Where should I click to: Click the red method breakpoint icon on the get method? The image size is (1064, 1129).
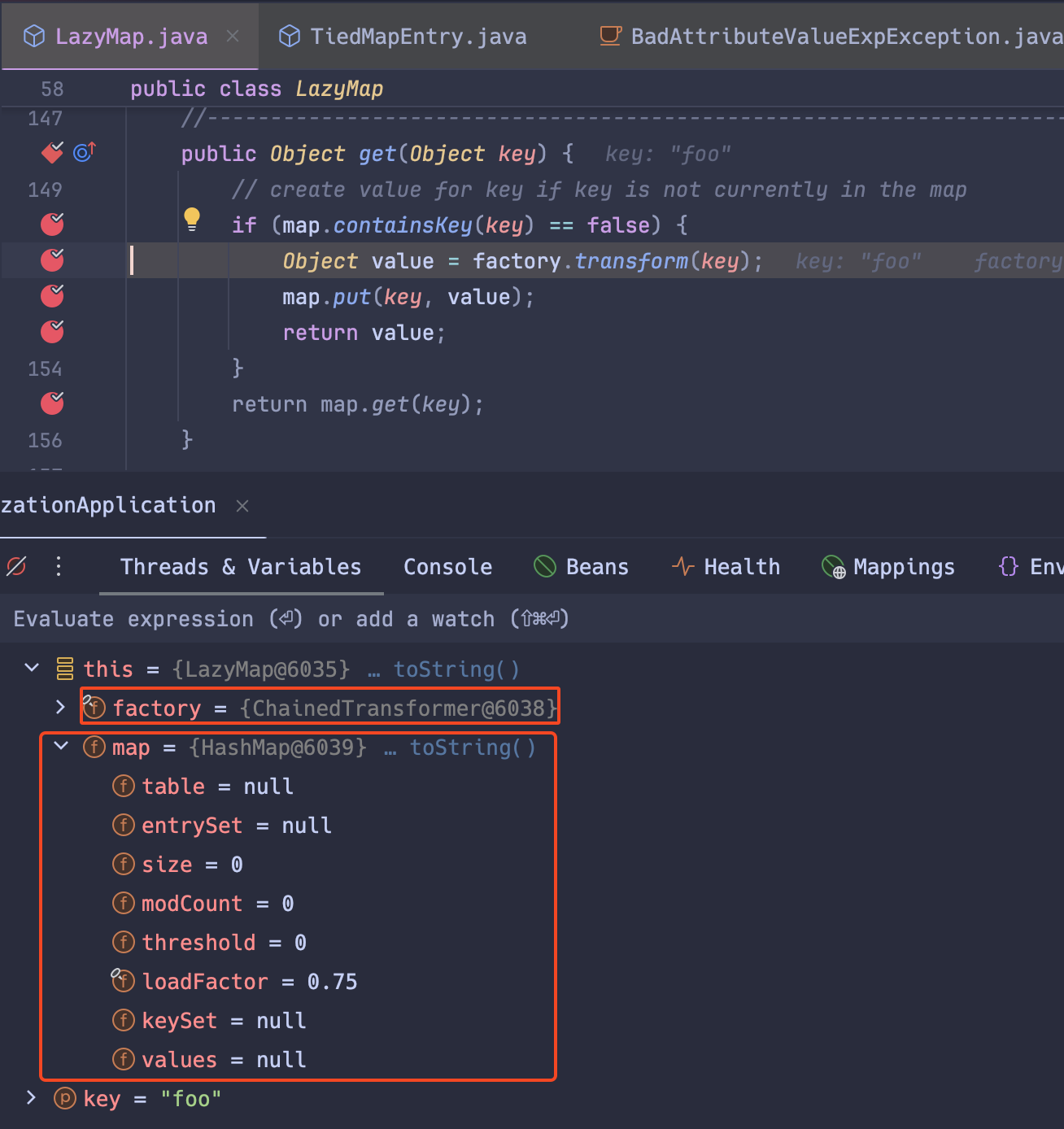click(x=51, y=152)
